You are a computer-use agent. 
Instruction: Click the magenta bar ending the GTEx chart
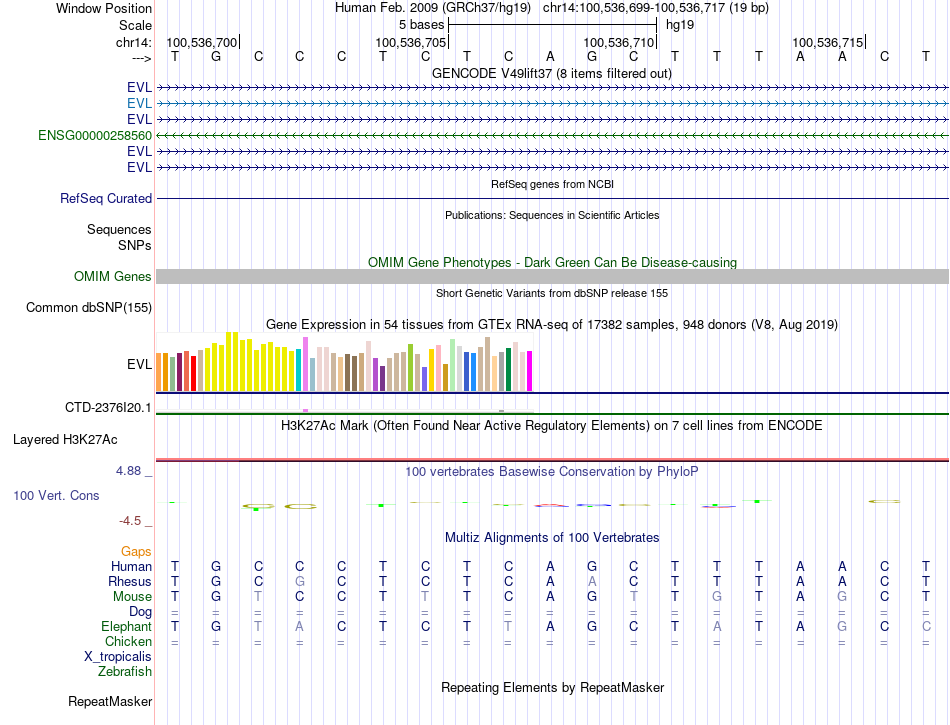530,372
